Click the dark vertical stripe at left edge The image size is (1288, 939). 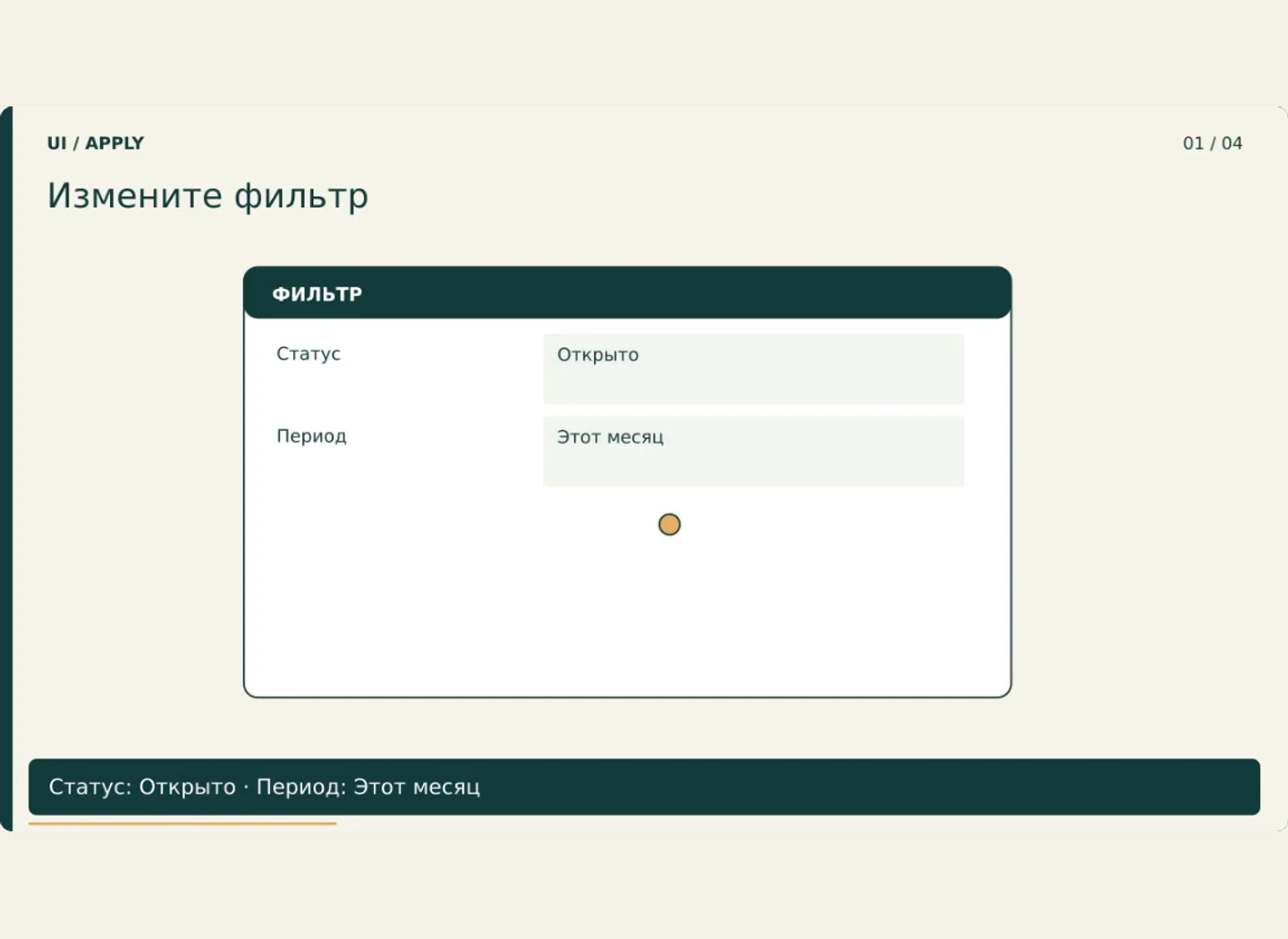[6, 469]
